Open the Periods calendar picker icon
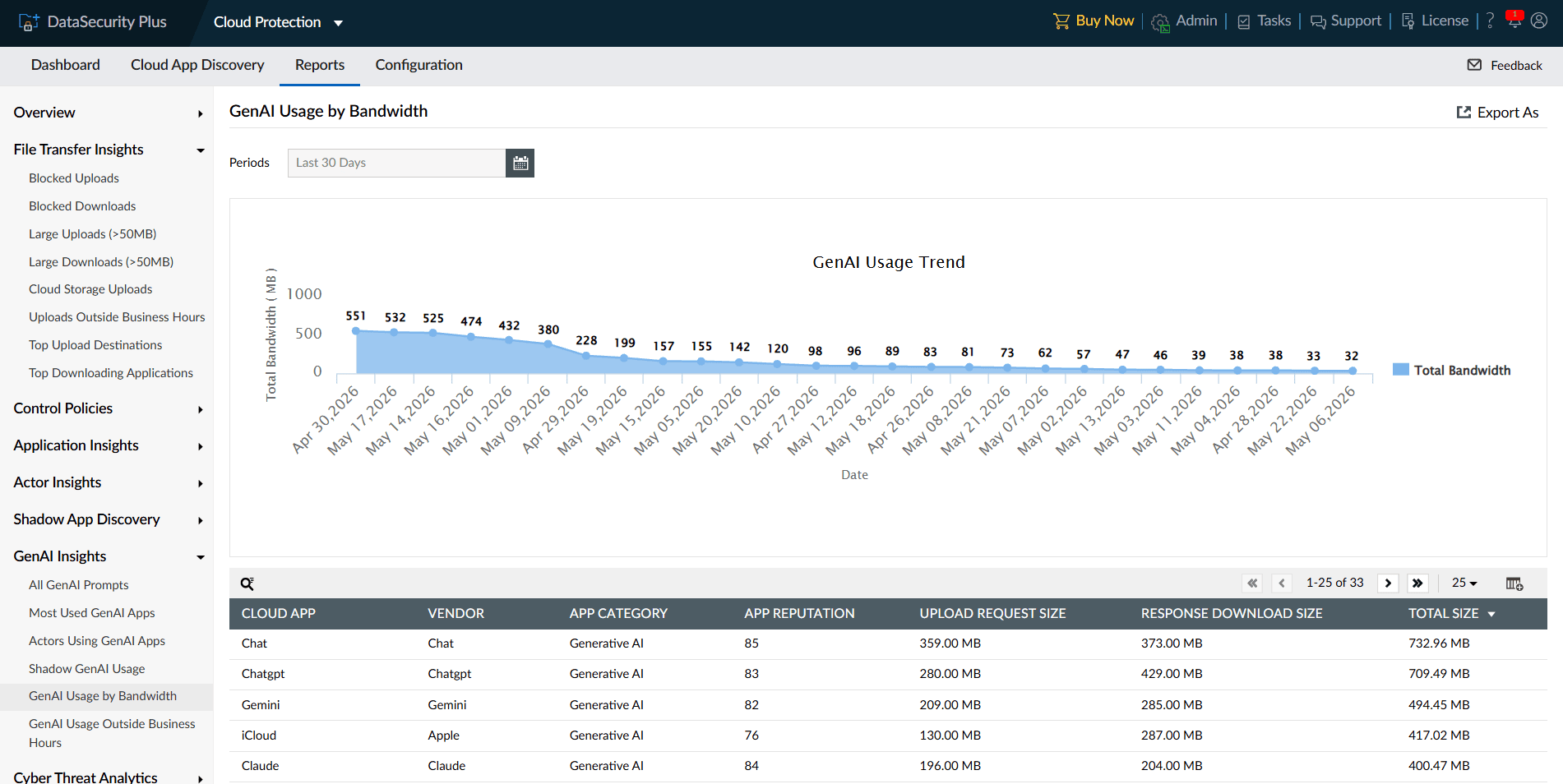 [520, 163]
